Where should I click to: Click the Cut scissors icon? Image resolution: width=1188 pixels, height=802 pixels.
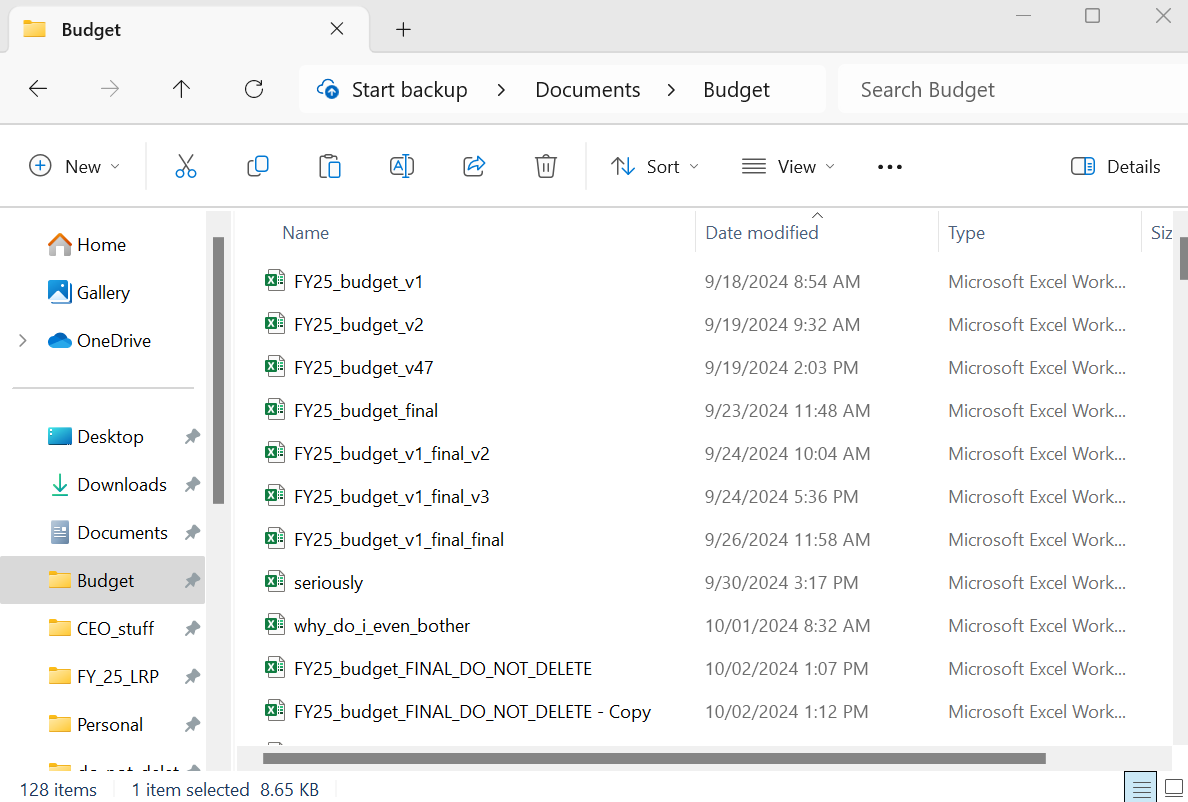click(x=186, y=166)
